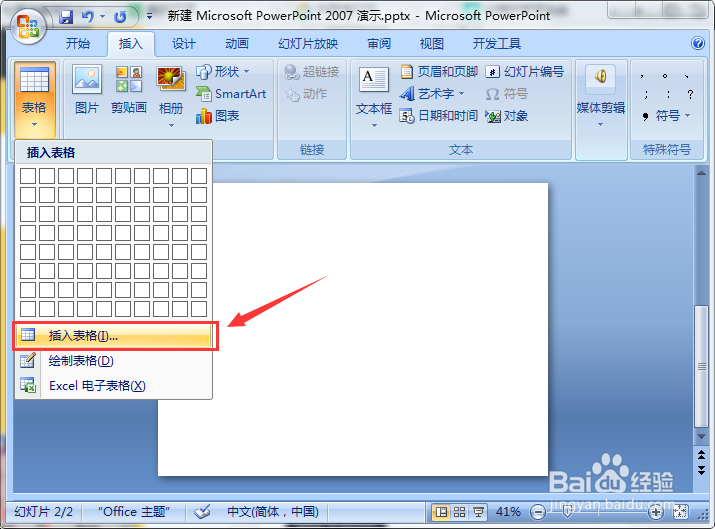Click the 超链接 hyperlink button
Viewport: 715px width, 529px height.
312,72
